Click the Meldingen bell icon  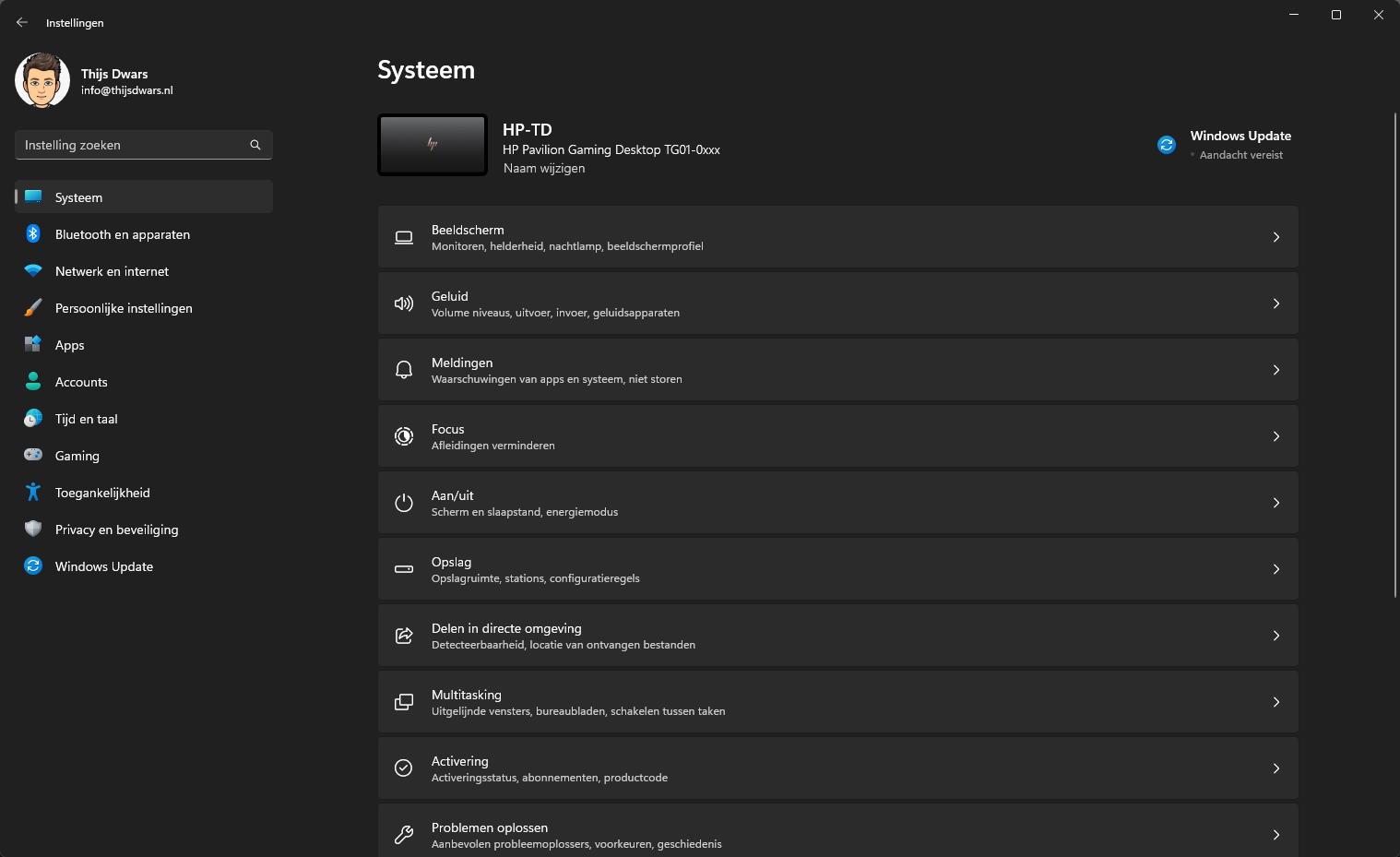404,370
